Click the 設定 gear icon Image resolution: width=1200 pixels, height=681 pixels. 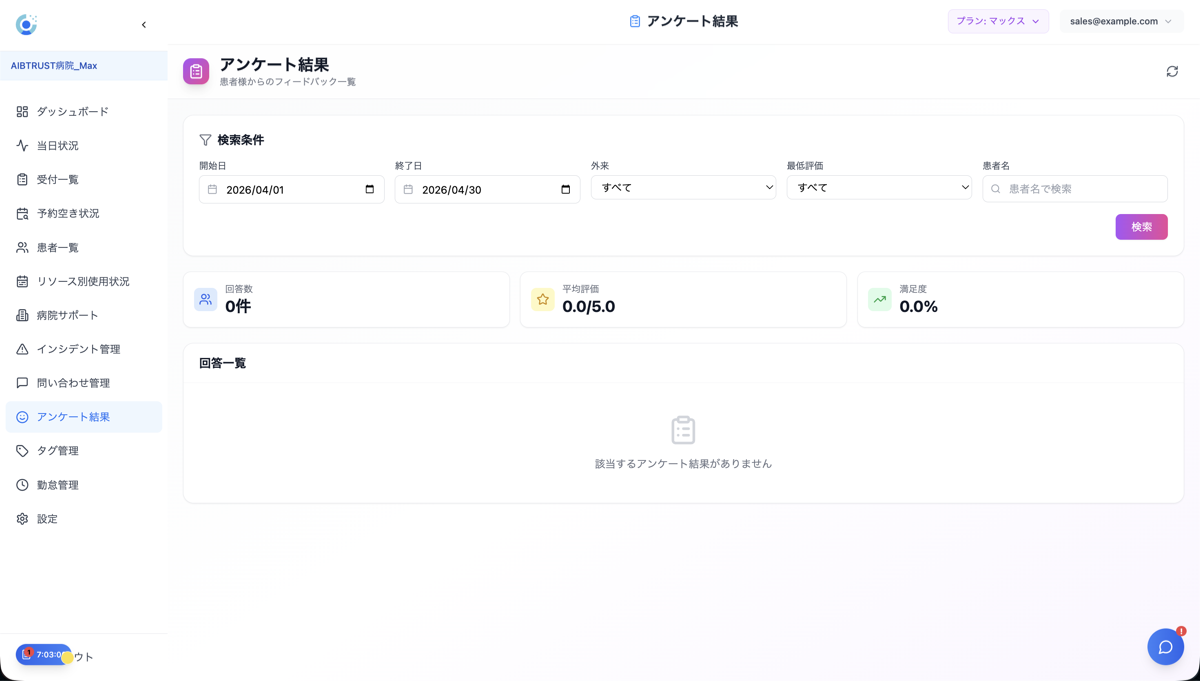coord(22,519)
